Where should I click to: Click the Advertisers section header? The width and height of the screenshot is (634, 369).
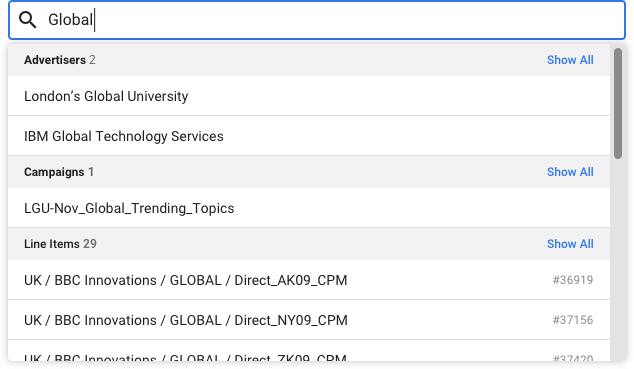309,60
